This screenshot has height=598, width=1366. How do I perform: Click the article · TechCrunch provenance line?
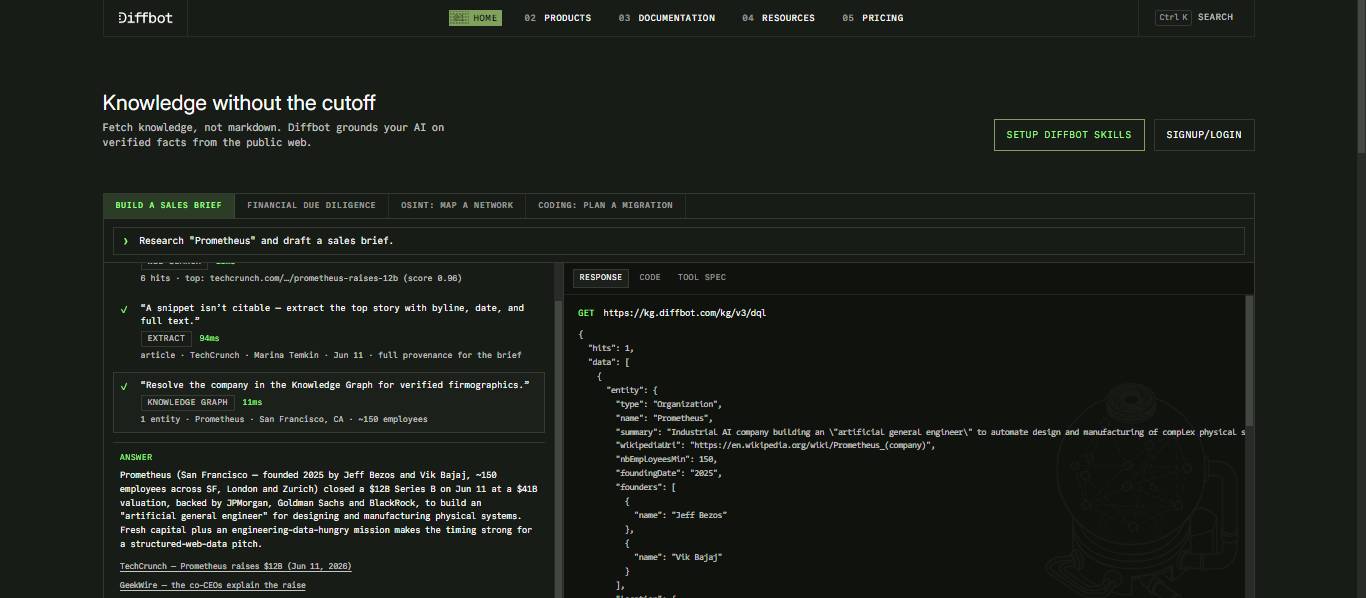[x=331, y=355]
